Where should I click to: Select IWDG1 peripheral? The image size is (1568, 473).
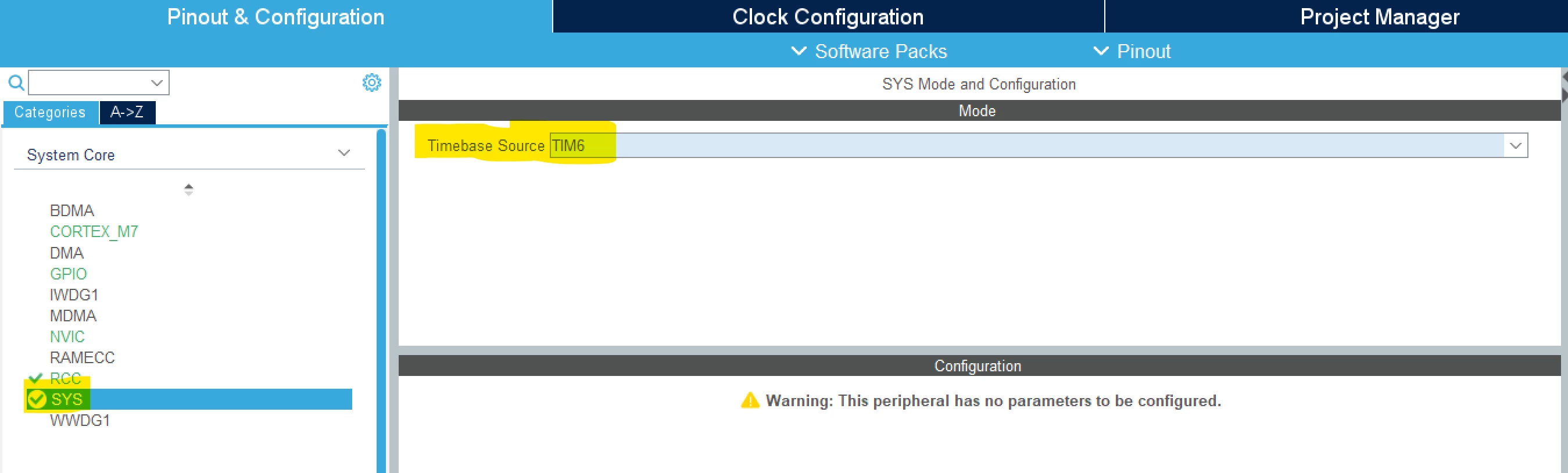pyautogui.click(x=74, y=295)
